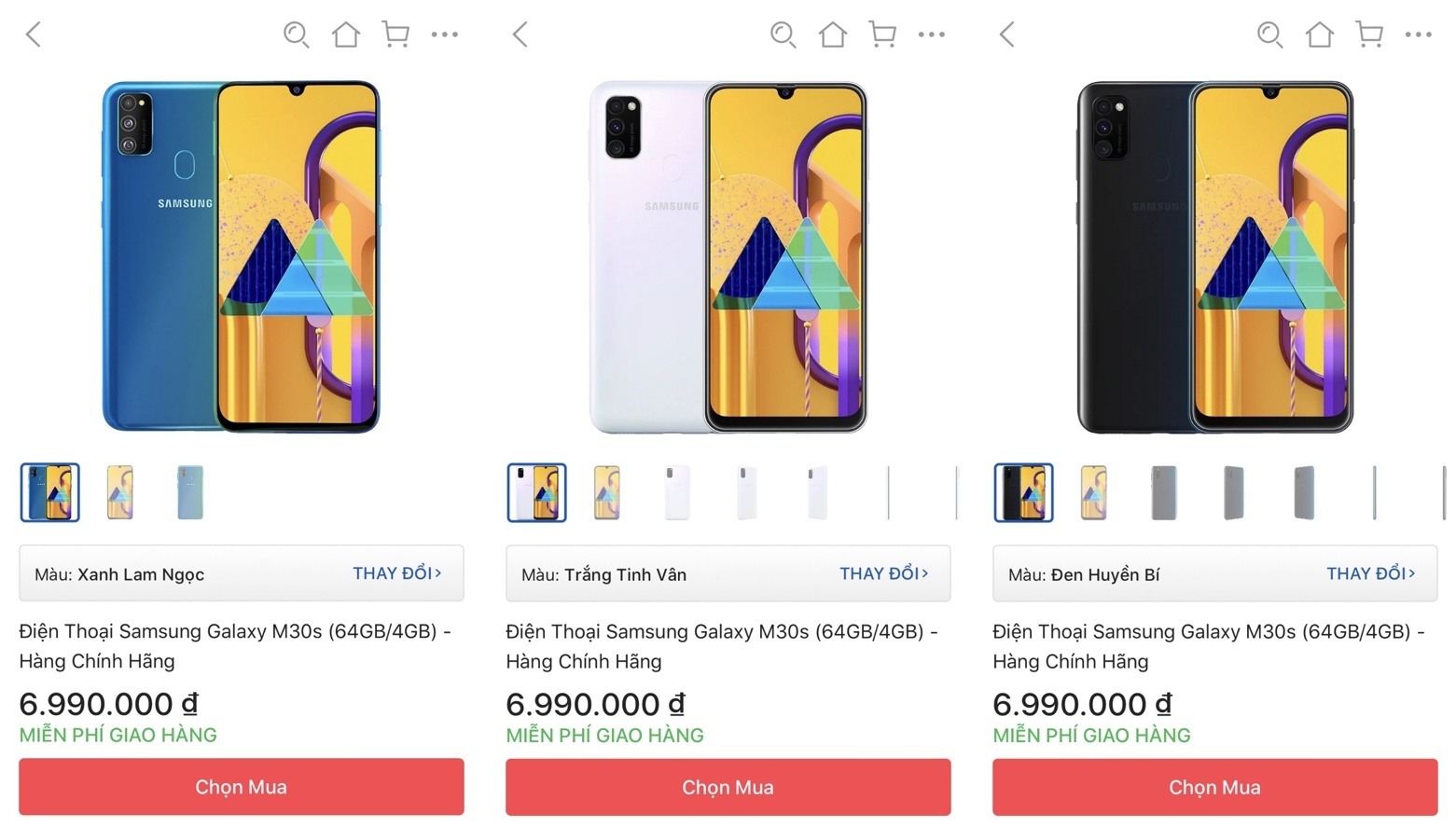Tap the back arrow on the blue phone page
The width and height of the screenshot is (1456, 827).
point(34,34)
